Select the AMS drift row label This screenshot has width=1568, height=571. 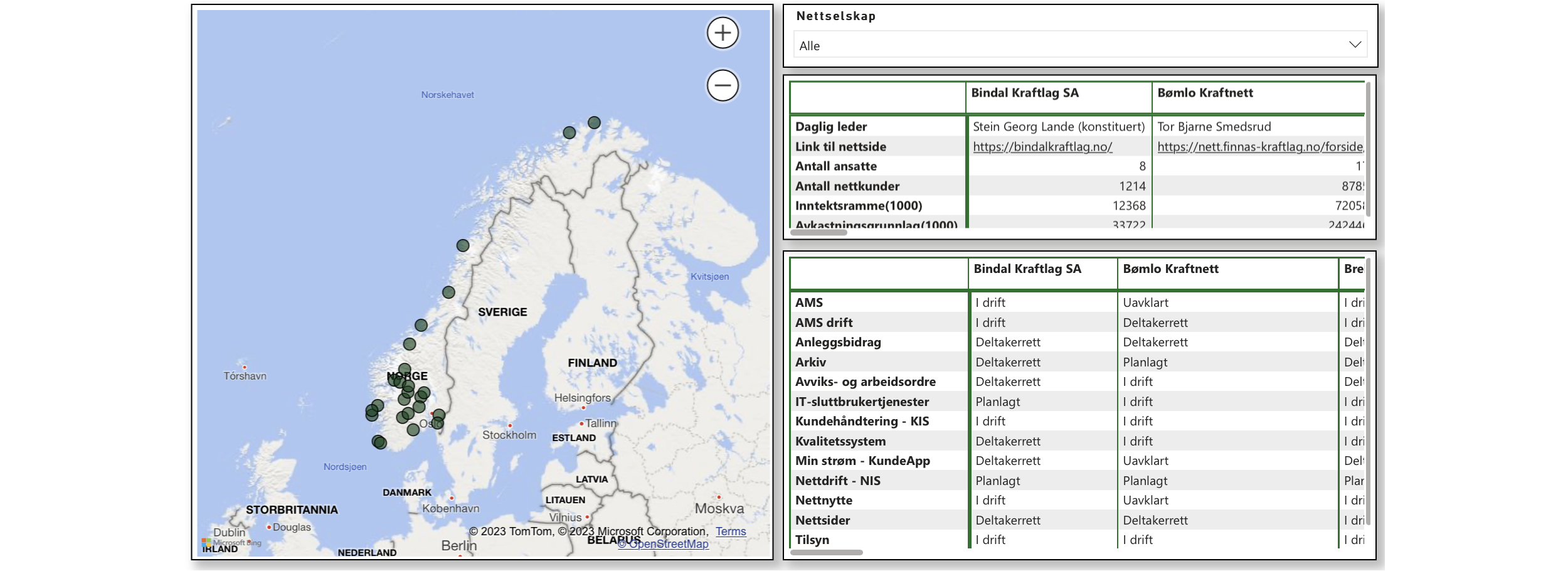coord(824,323)
